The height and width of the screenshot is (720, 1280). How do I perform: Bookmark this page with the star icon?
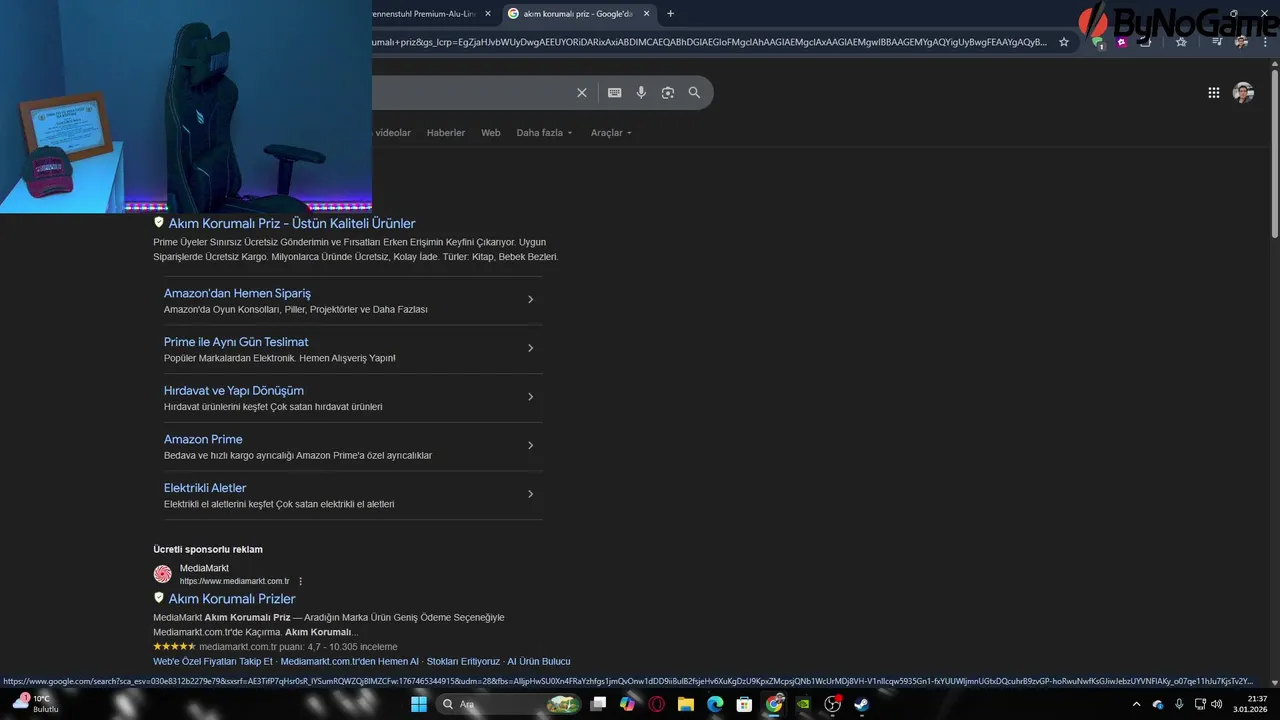(x=1064, y=42)
